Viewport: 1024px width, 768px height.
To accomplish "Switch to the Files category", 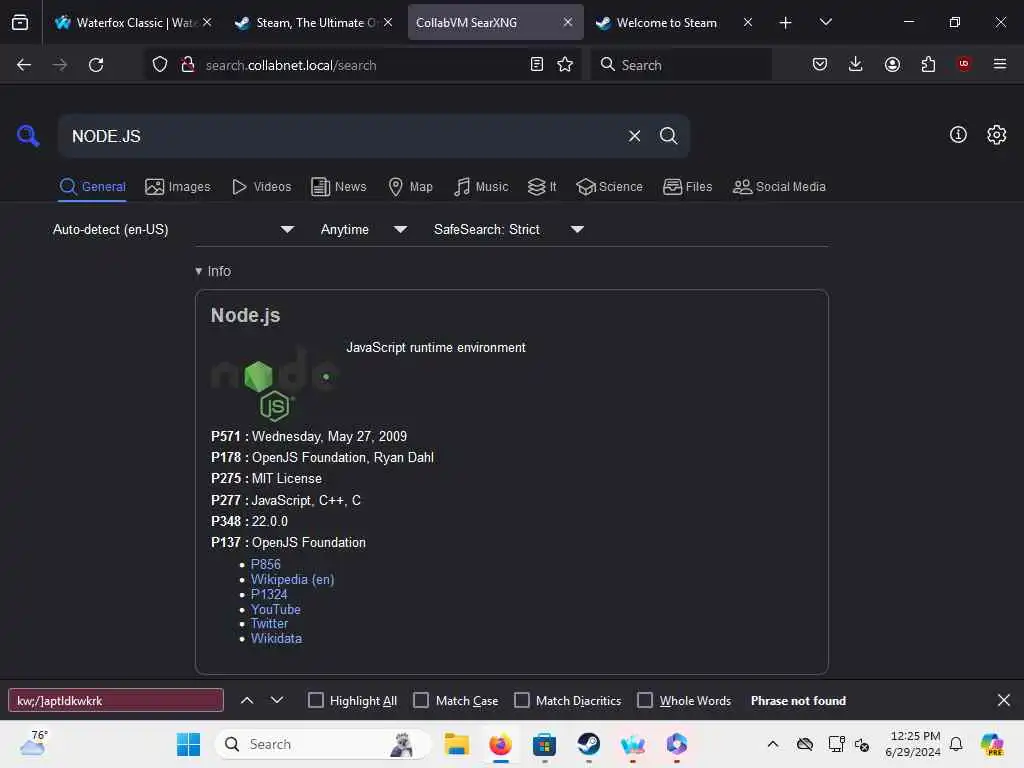I will pyautogui.click(x=687, y=187).
